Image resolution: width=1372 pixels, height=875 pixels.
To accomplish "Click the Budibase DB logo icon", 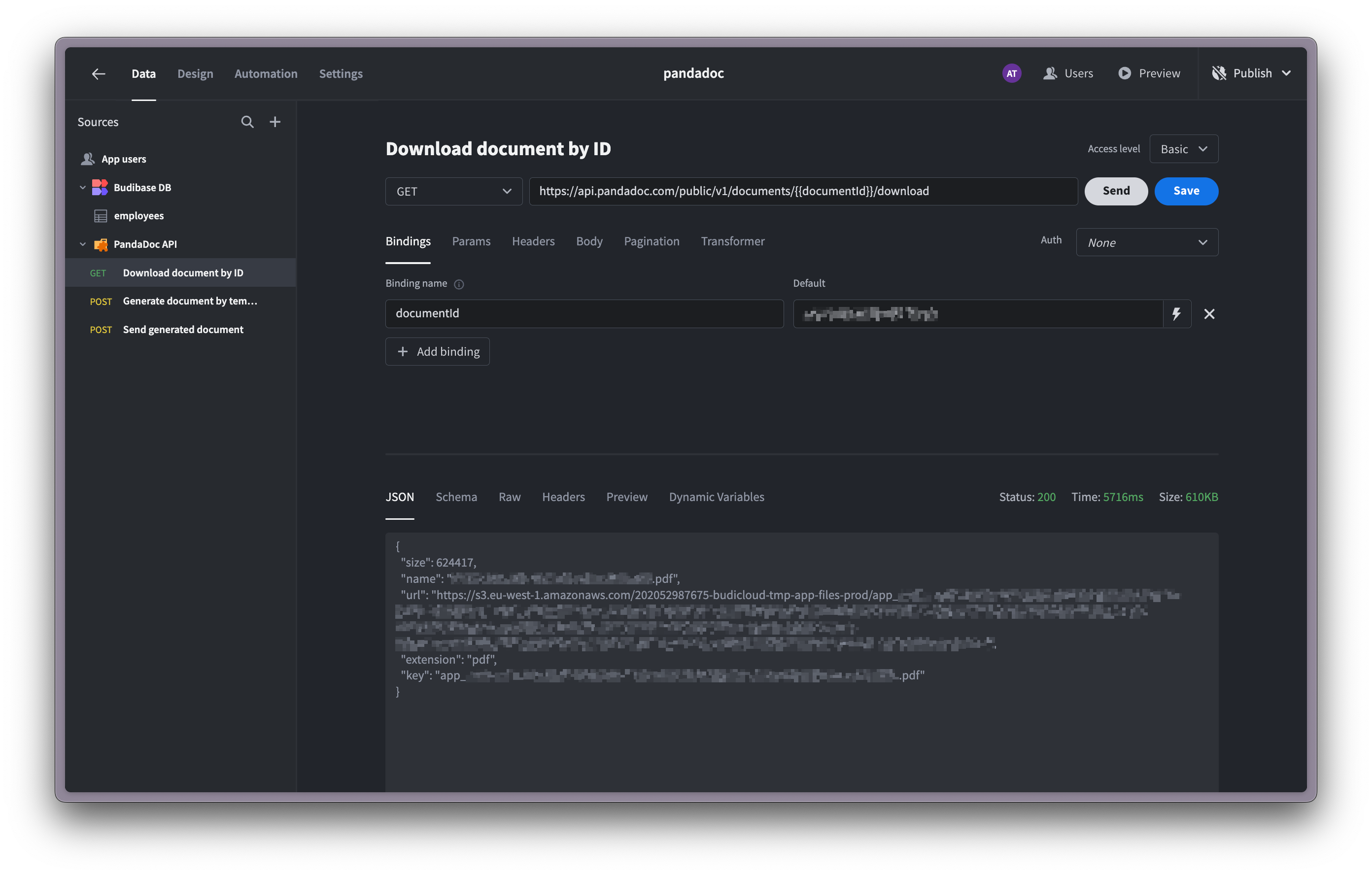I will click(100, 187).
